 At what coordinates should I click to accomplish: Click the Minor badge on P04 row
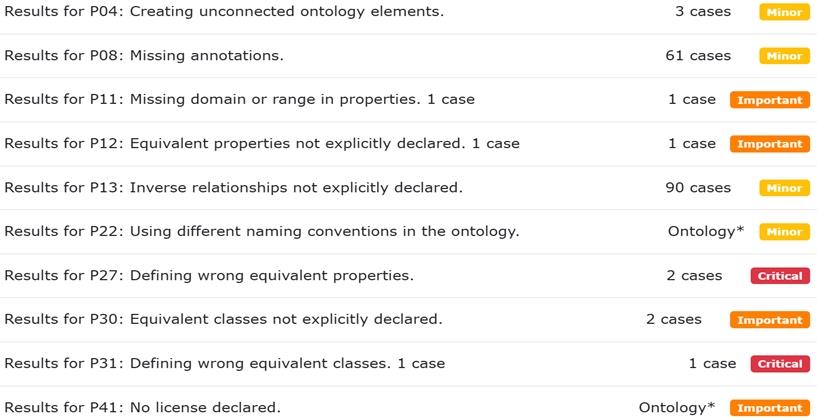point(784,12)
